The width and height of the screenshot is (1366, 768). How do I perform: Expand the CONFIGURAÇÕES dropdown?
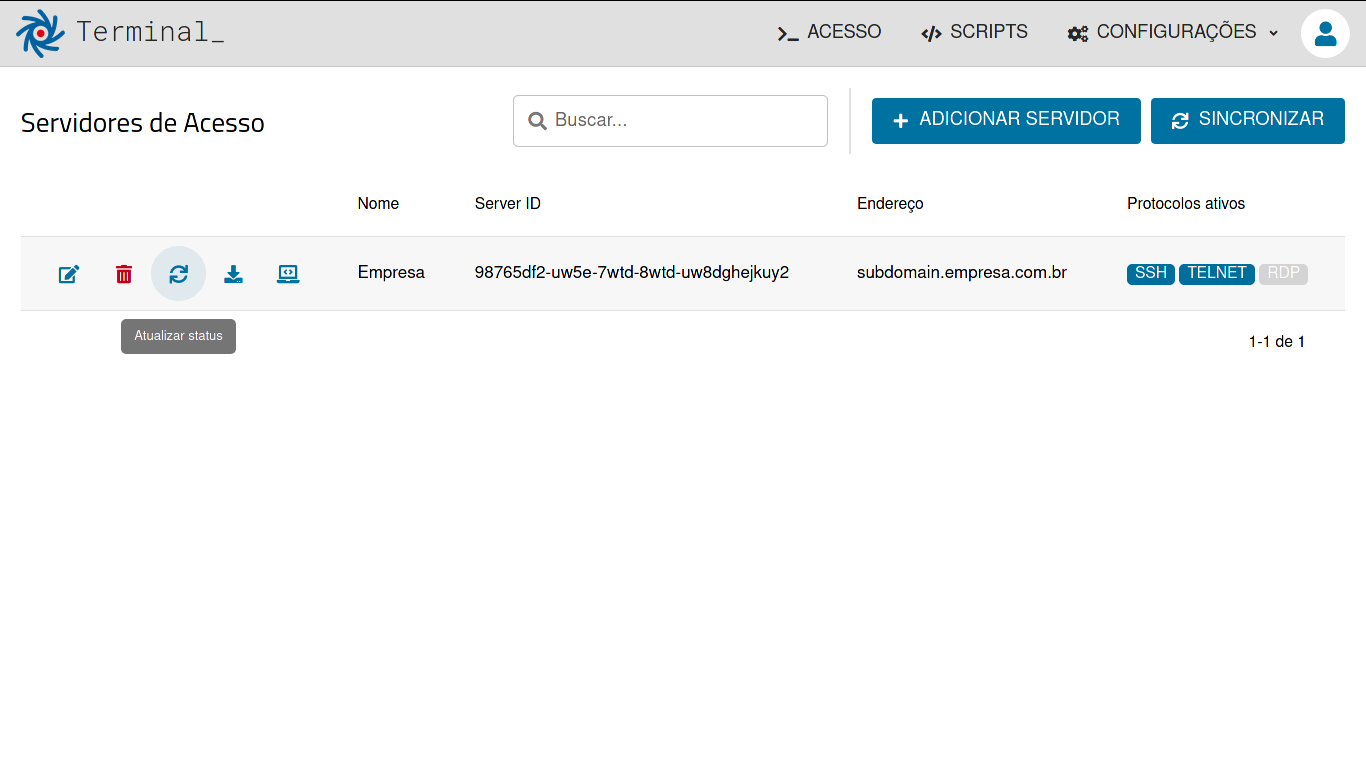click(1173, 32)
